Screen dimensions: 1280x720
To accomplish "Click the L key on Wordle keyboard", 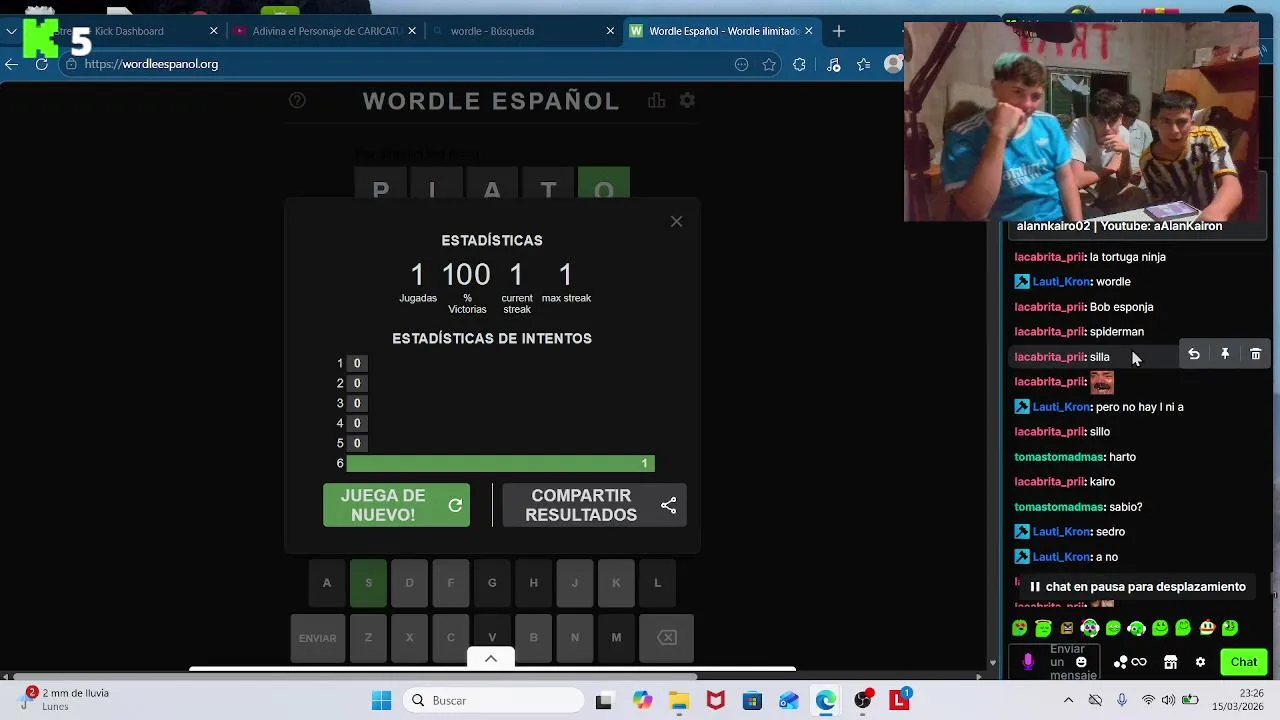I will click(x=657, y=583).
